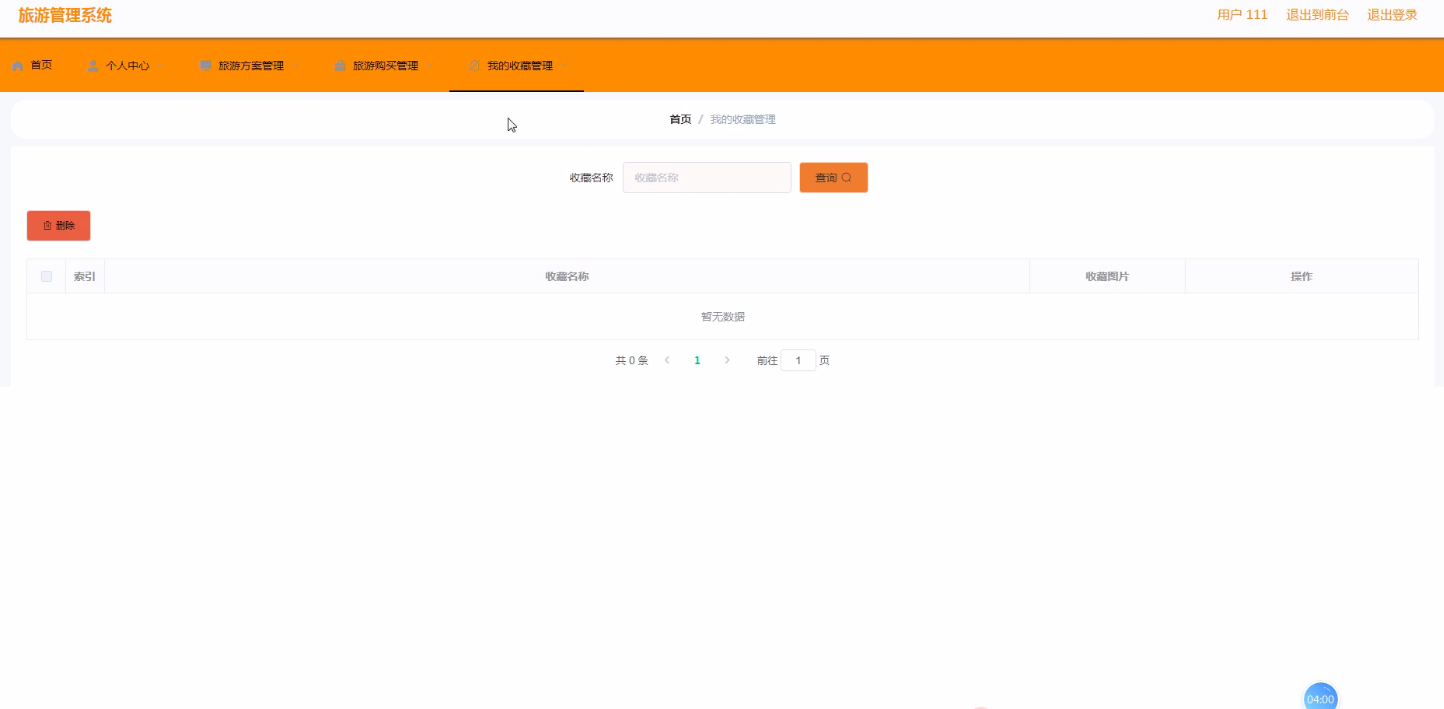Expand the 旅游购买管理 dropdown arrow
The height and width of the screenshot is (709, 1444).
[x=430, y=66]
